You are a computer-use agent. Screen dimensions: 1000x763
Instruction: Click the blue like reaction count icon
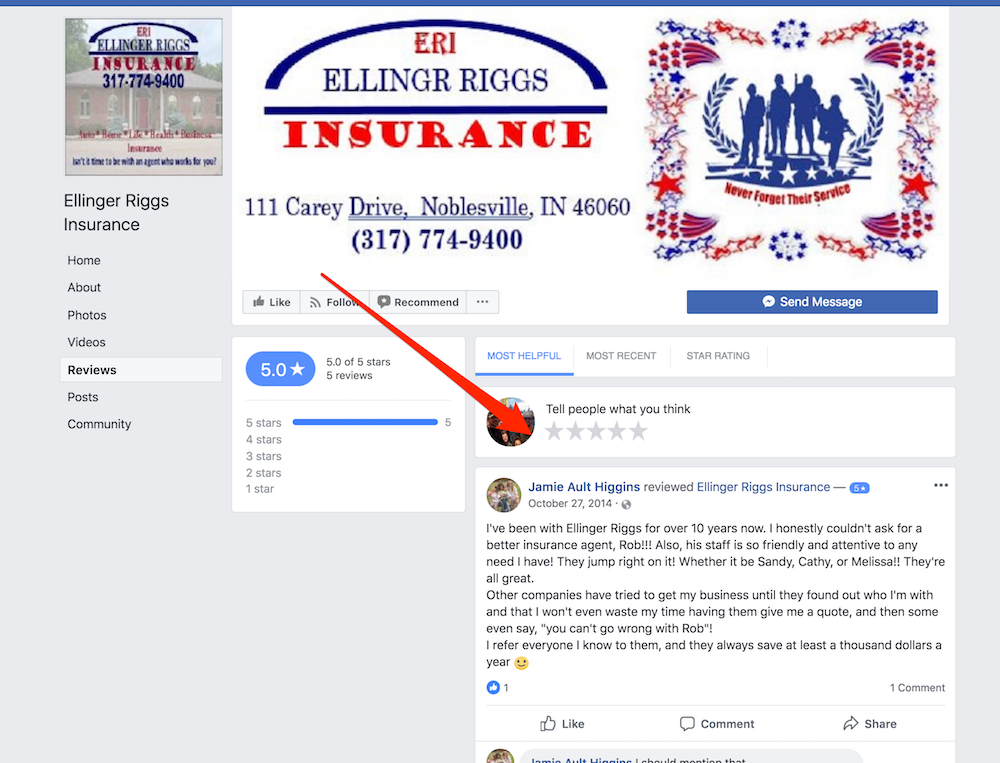(493, 687)
